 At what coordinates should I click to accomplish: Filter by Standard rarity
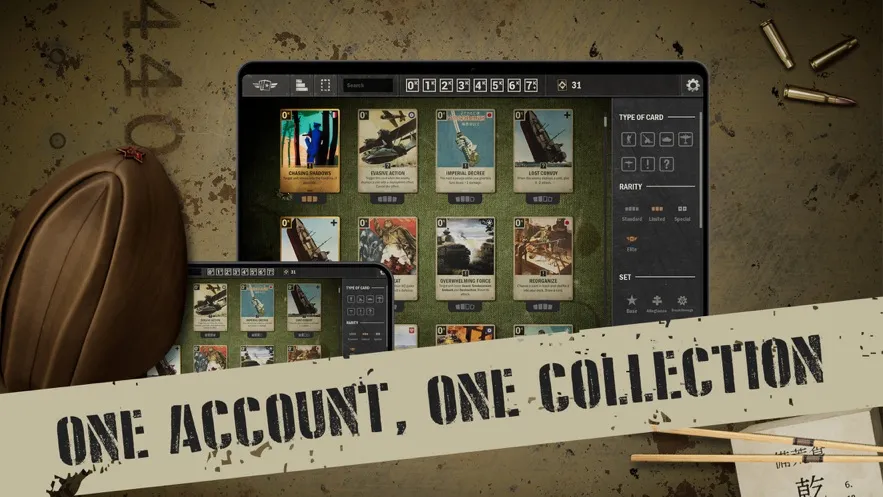632,213
